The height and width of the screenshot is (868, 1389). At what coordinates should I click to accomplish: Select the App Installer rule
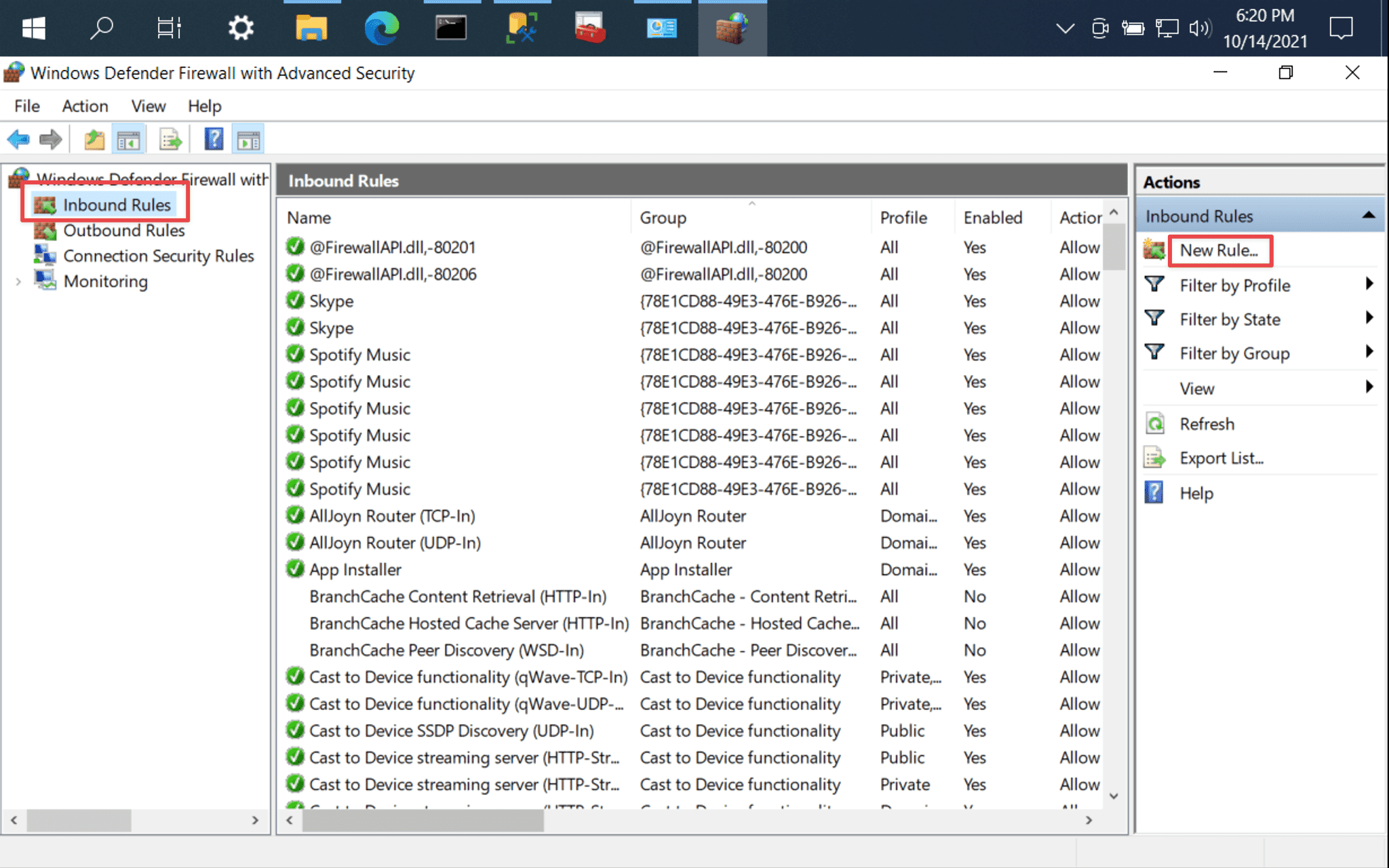click(355, 570)
